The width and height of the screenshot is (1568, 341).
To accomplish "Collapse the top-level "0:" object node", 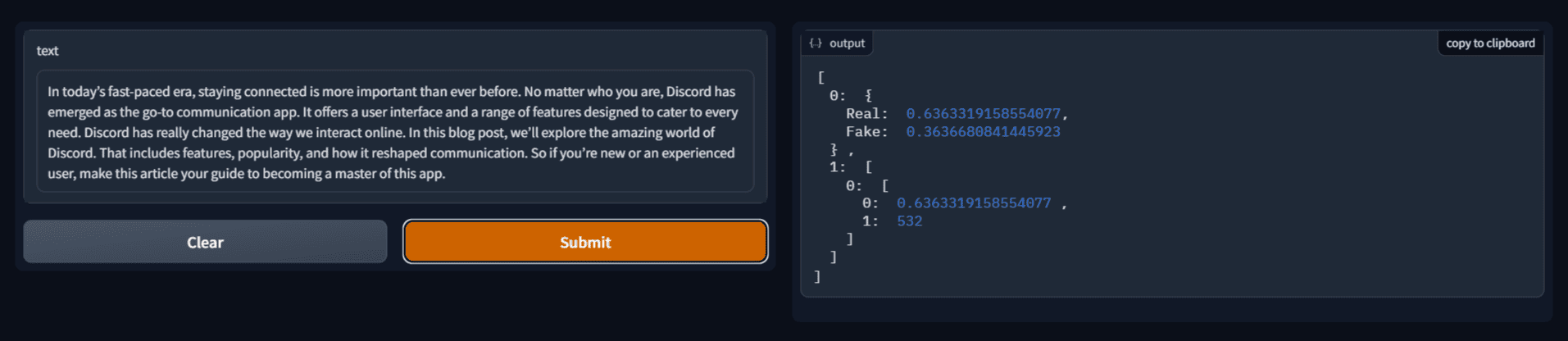I will pyautogui.click(x=837, y=96).
